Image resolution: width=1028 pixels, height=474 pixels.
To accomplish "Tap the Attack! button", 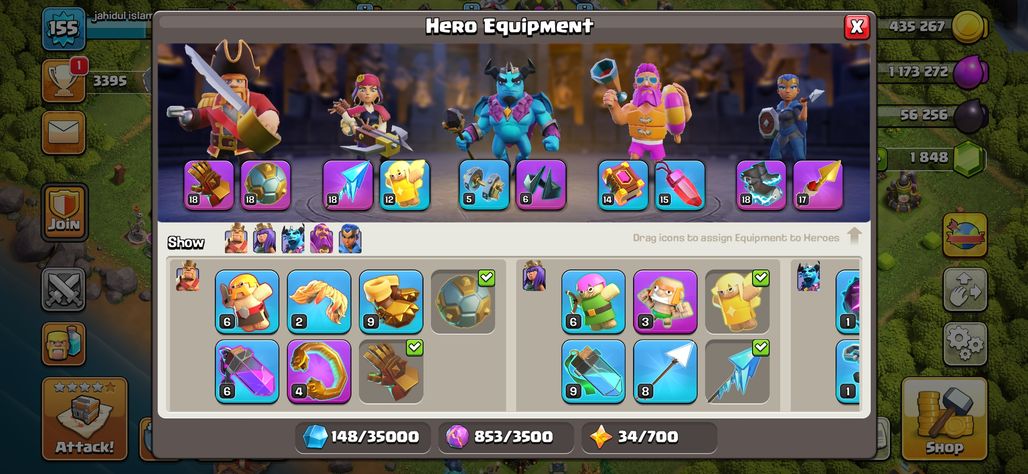I will coord(85,419).
